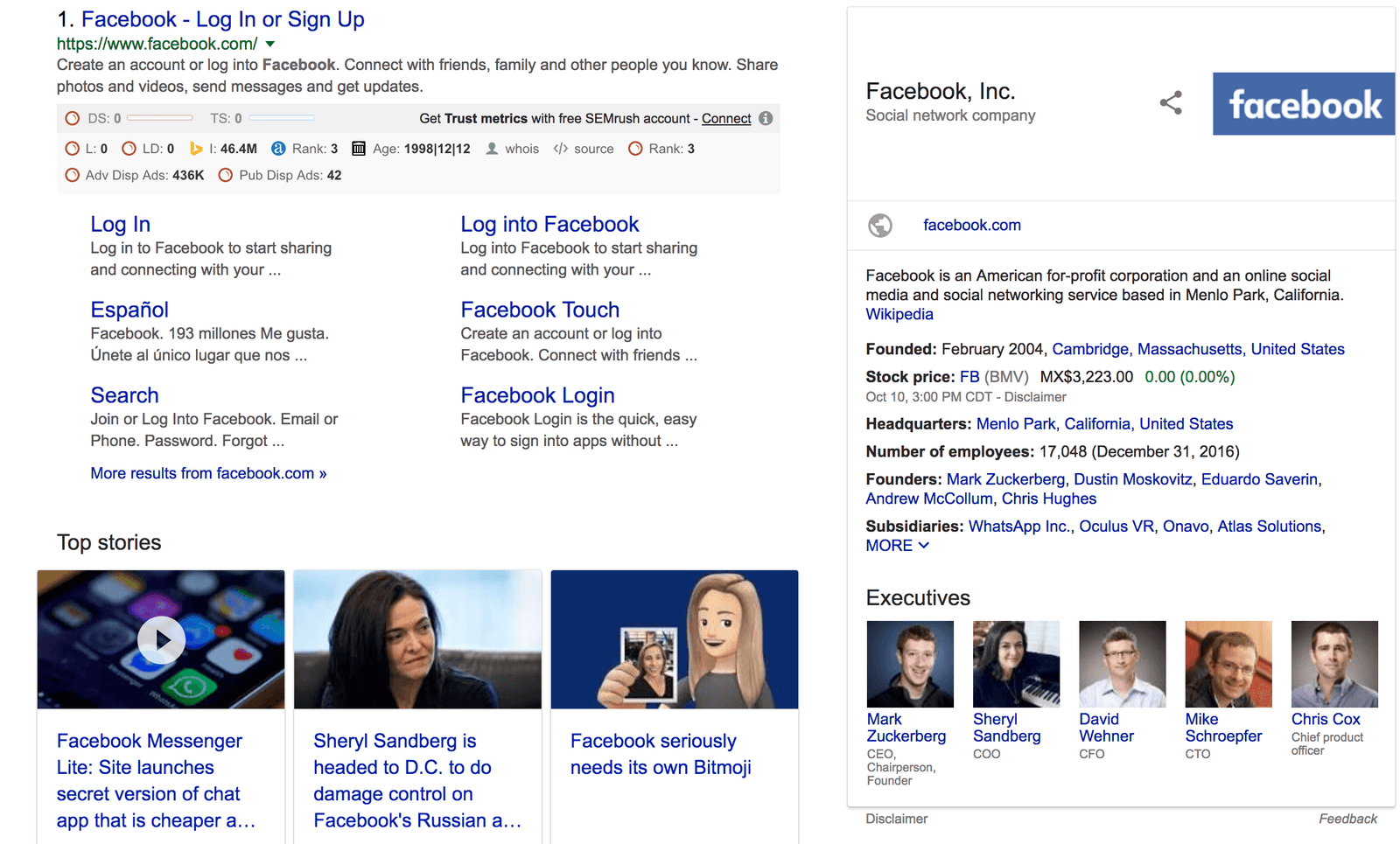The width and height of the screenshot is (1400, 844).
Task: Click the FB stock ticker link
Action: coord(969,377)
